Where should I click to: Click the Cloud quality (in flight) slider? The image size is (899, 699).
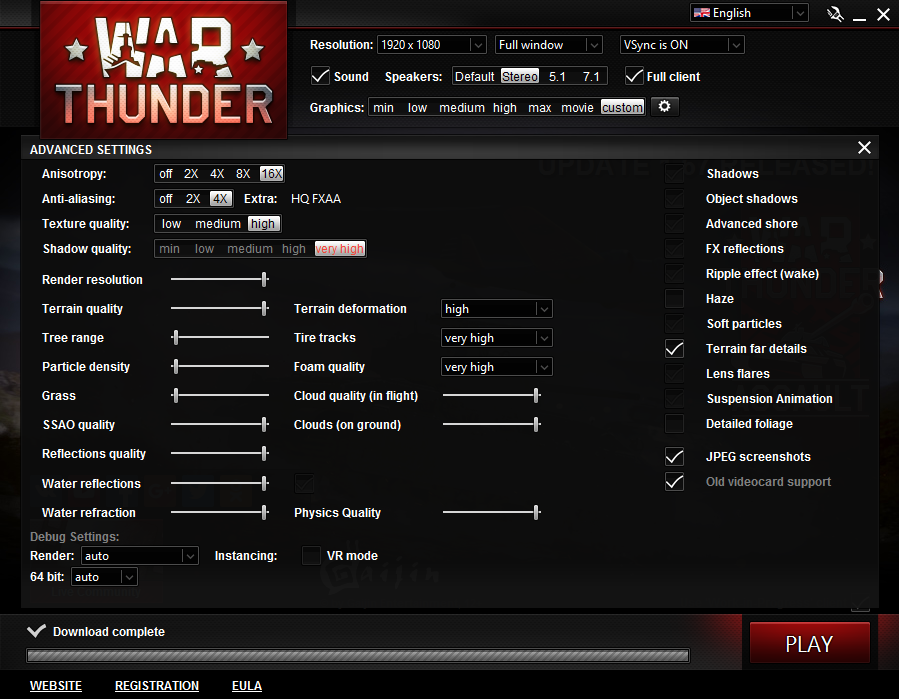pos(492,395)
